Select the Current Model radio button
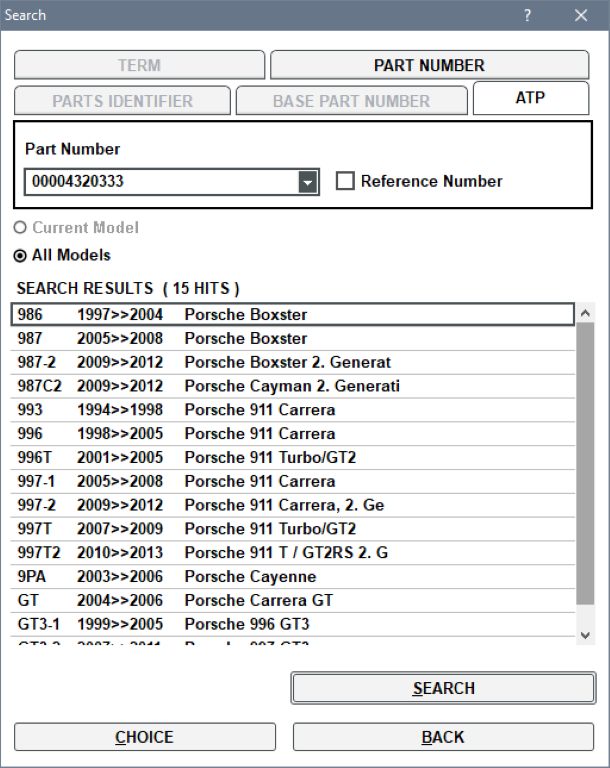 [x=20, y=228]
